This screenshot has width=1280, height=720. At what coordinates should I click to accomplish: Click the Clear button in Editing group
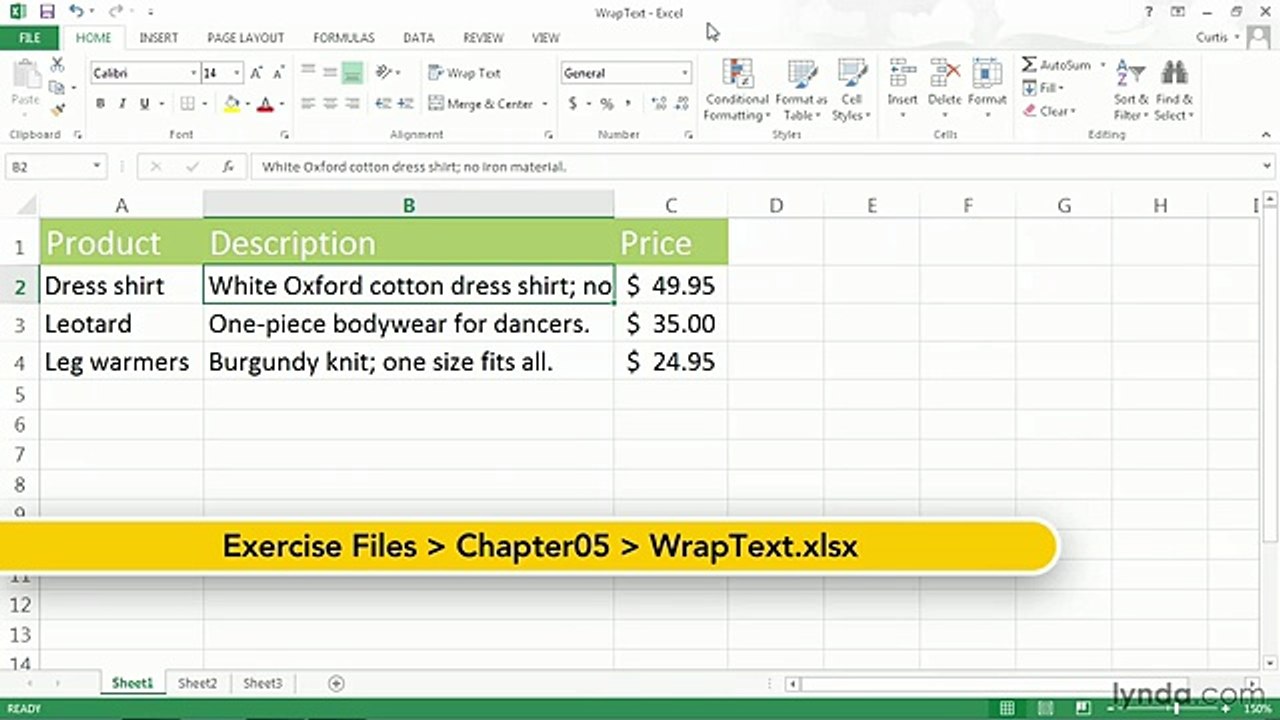pyautogui.click(x=1048, y=111)
